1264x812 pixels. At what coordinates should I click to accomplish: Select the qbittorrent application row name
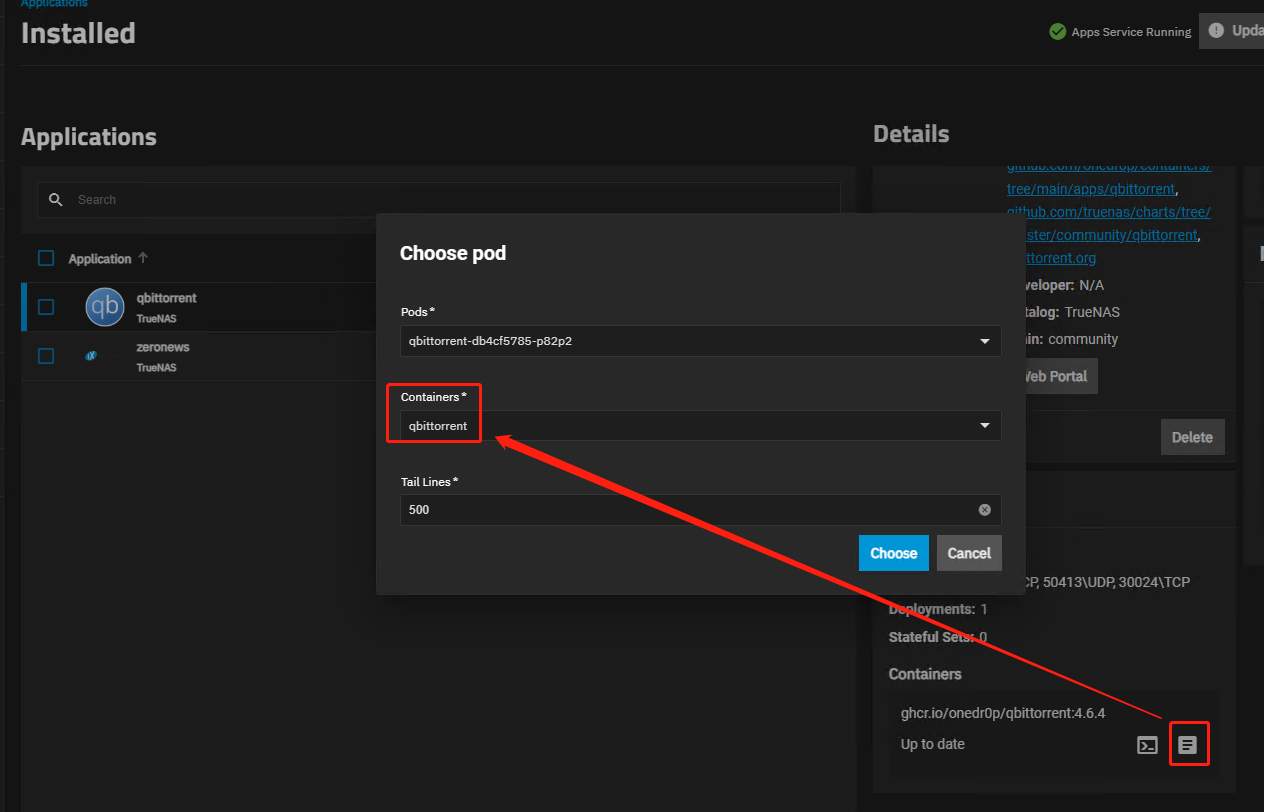click(167, 298)
